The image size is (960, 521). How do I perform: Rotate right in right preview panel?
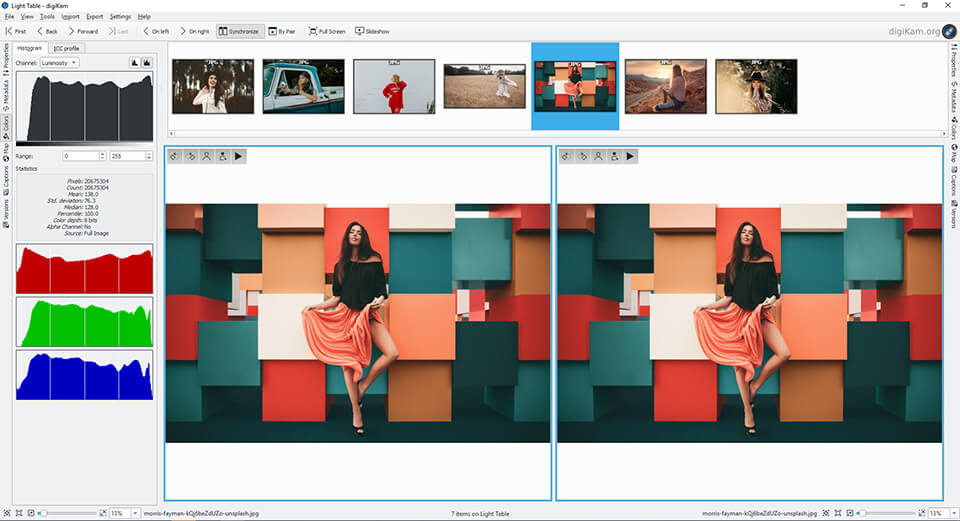582,156
